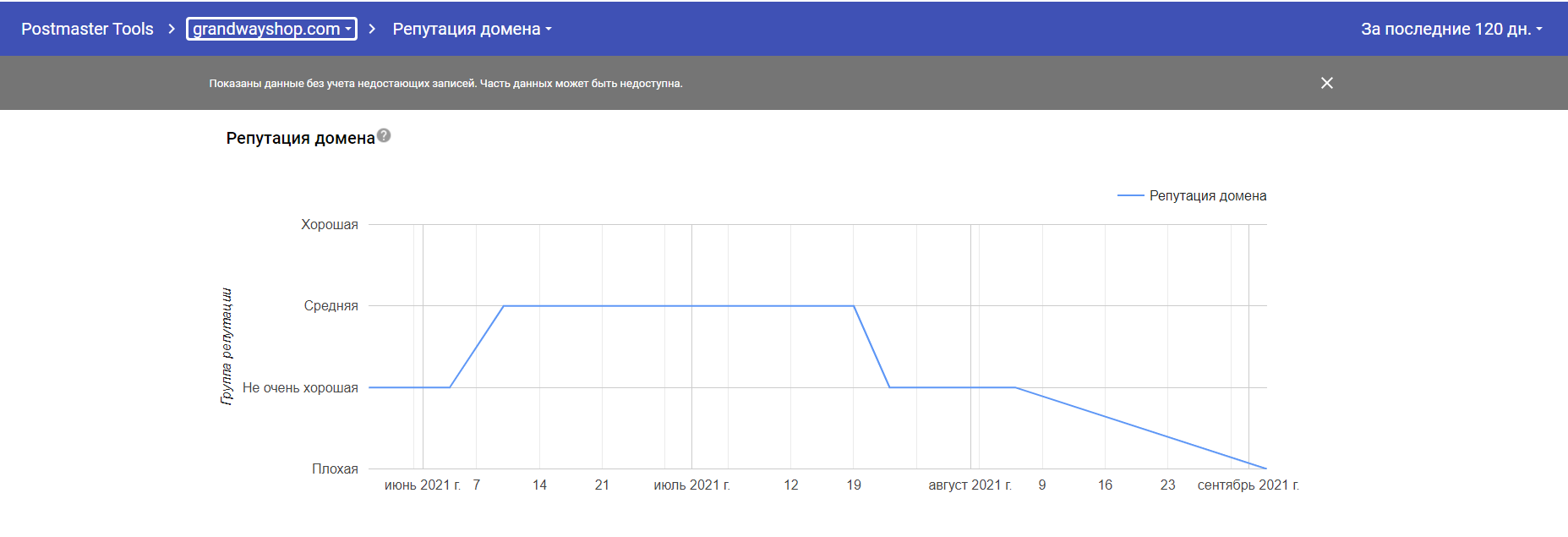1568x537 pixels.
Task: Open the grandwayshop.com domain dropdown
Action: point(271,29)
